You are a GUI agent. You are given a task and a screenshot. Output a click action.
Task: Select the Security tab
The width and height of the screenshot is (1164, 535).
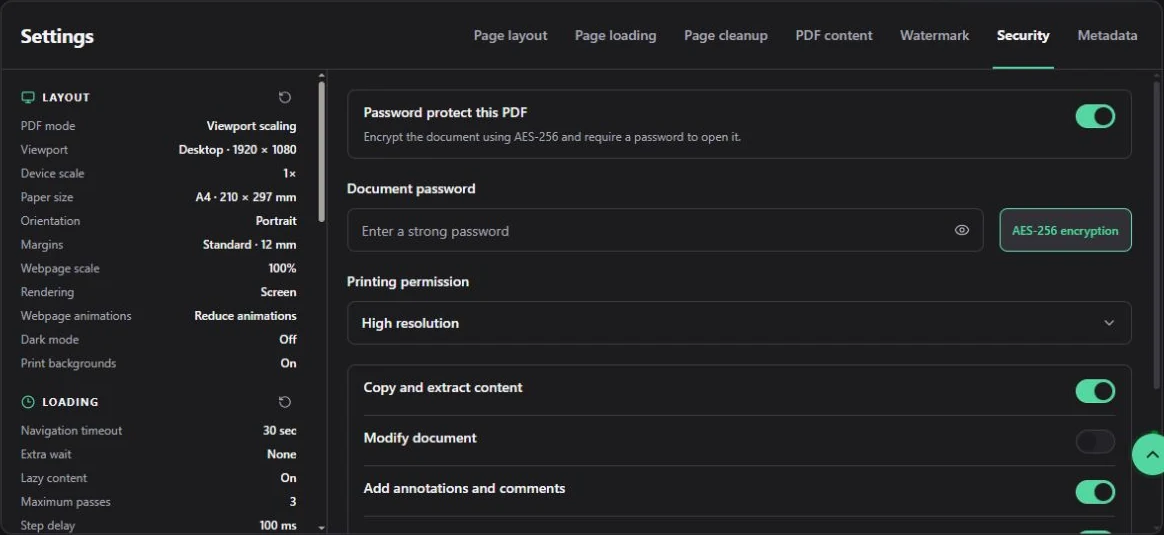point(1023,36)
